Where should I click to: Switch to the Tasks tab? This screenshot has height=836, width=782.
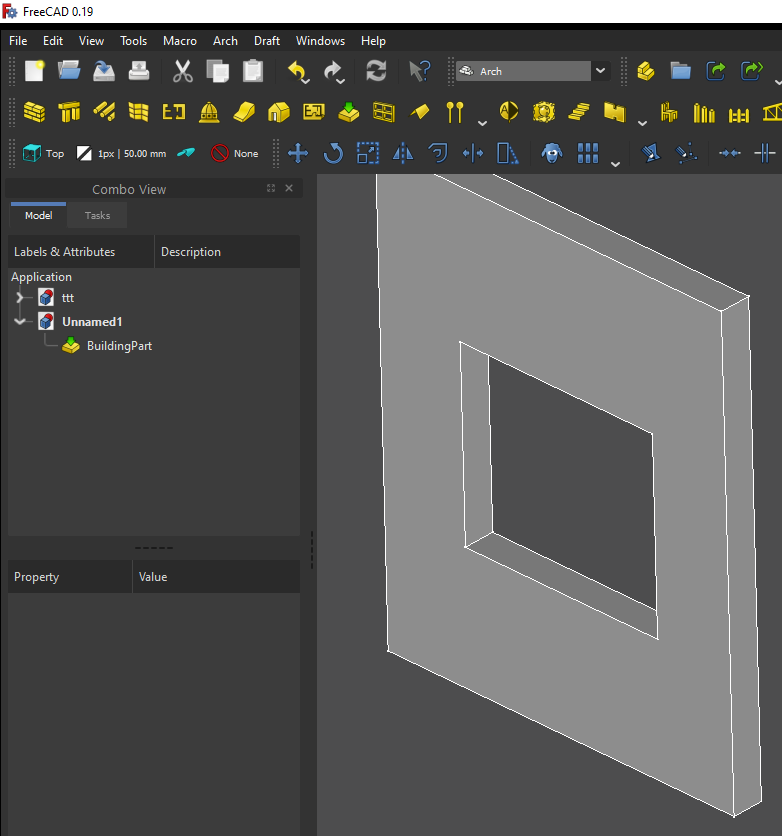(x=98, y=216)
